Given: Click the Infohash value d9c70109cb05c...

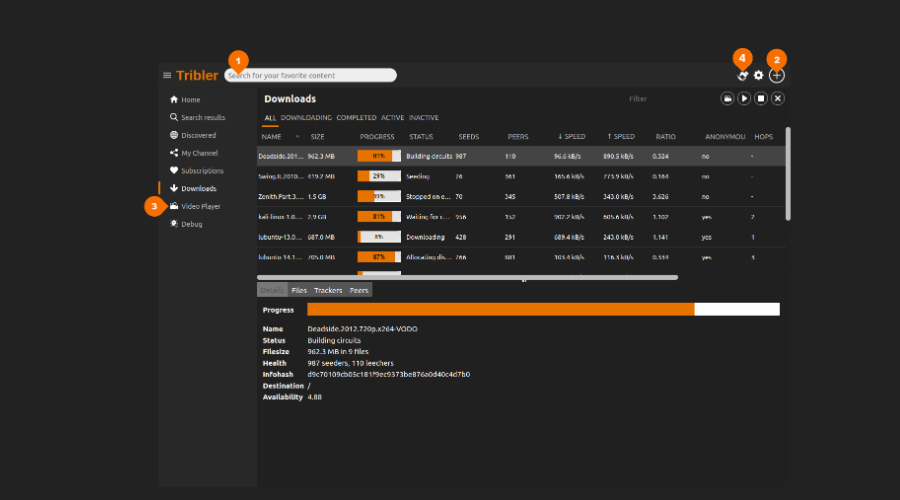Looking at the screenshot, I should [389, 374].
